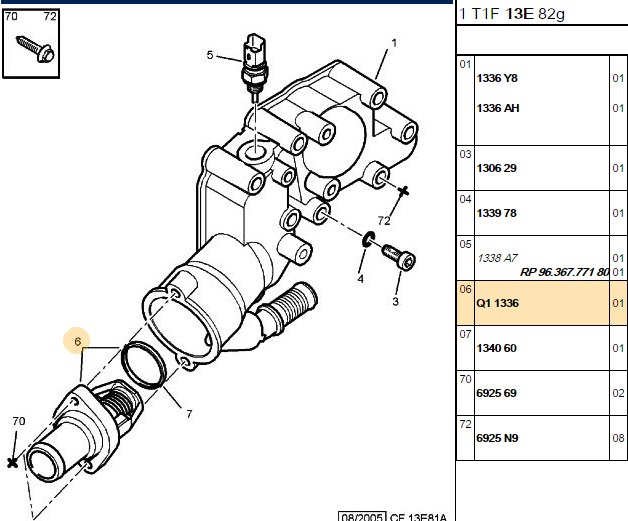
Task: Click the cross marker near callout 70
Action: [12, 463]
